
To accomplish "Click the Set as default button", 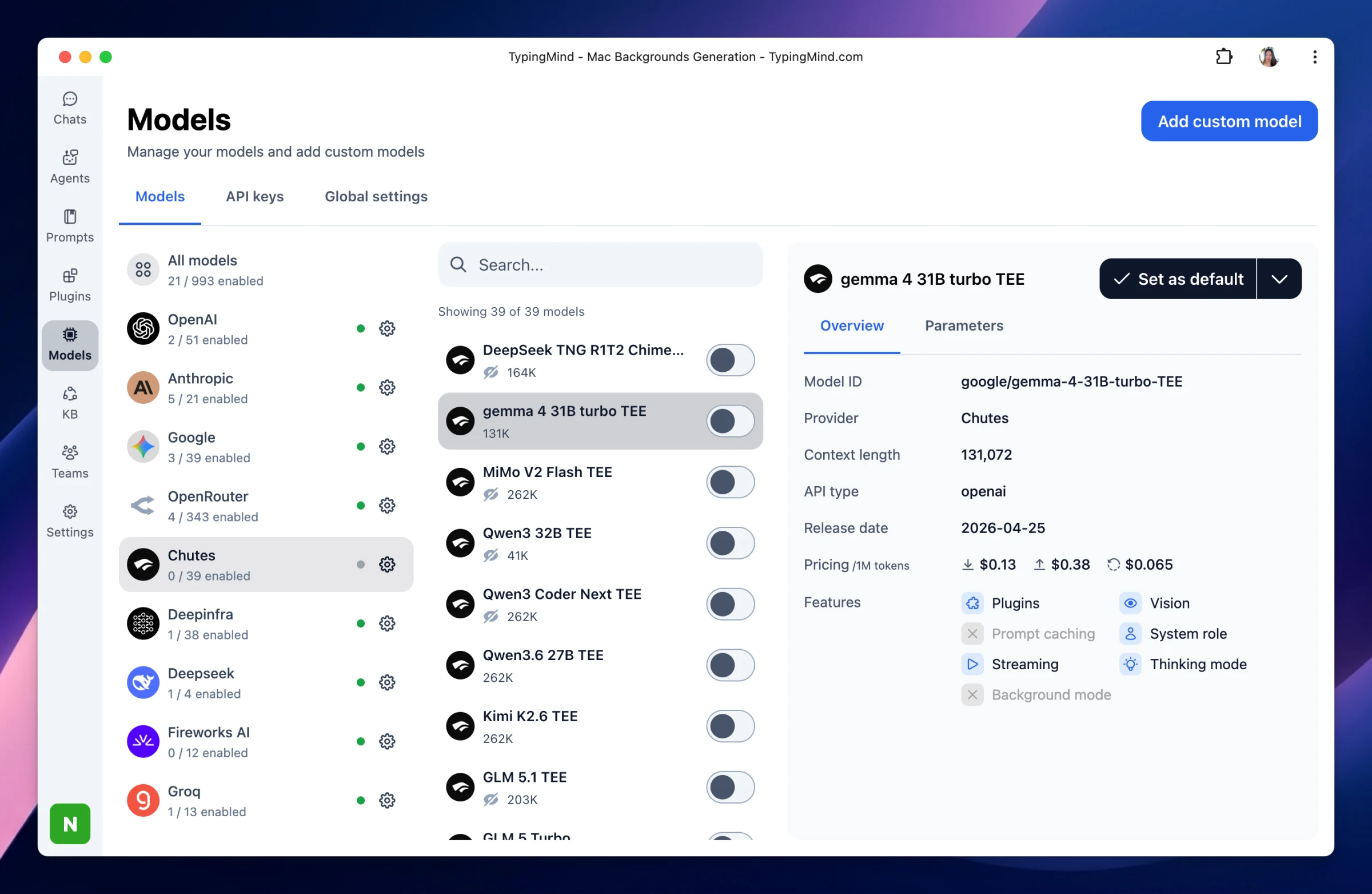I will [x=1178, y=279].
